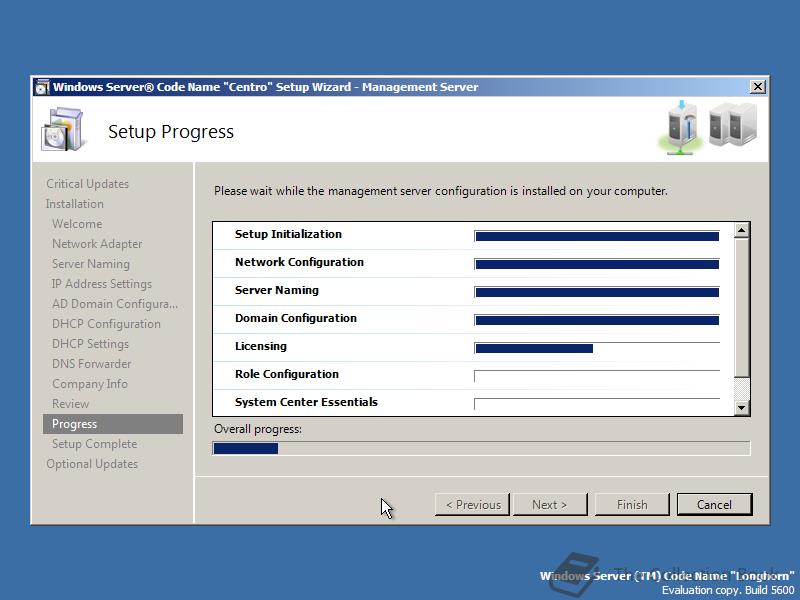Click the Domain Configuration progress bar
This screenshot has height=600, width=800.
coord(596,320)
